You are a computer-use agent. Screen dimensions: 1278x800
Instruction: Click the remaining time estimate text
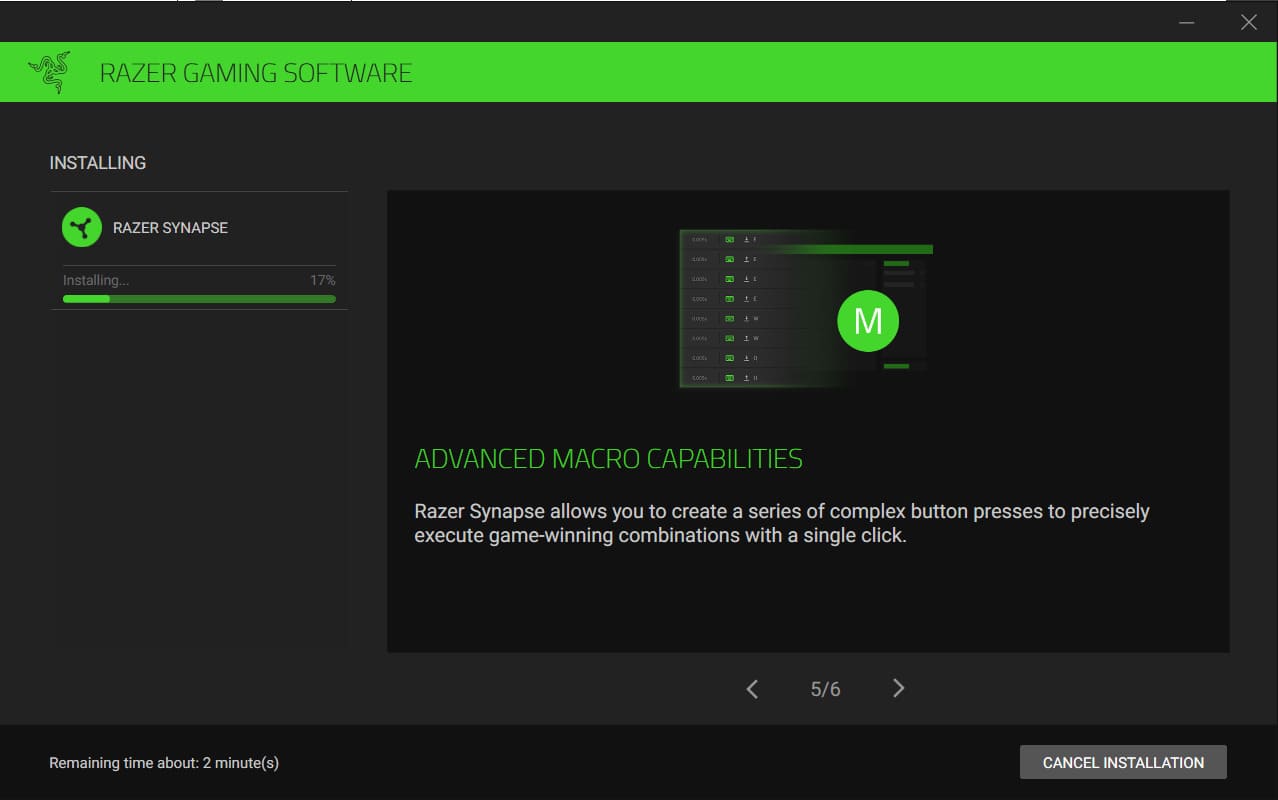(x=164, y=763)
